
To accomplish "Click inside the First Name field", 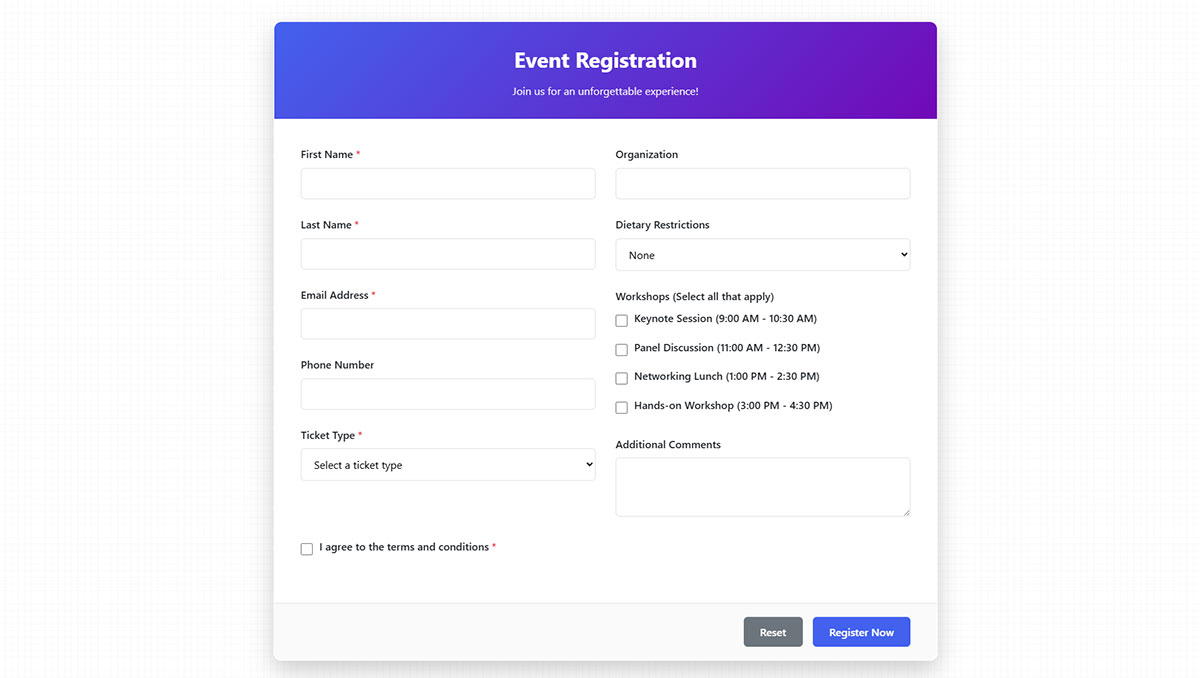I will (x=447, y=183).
